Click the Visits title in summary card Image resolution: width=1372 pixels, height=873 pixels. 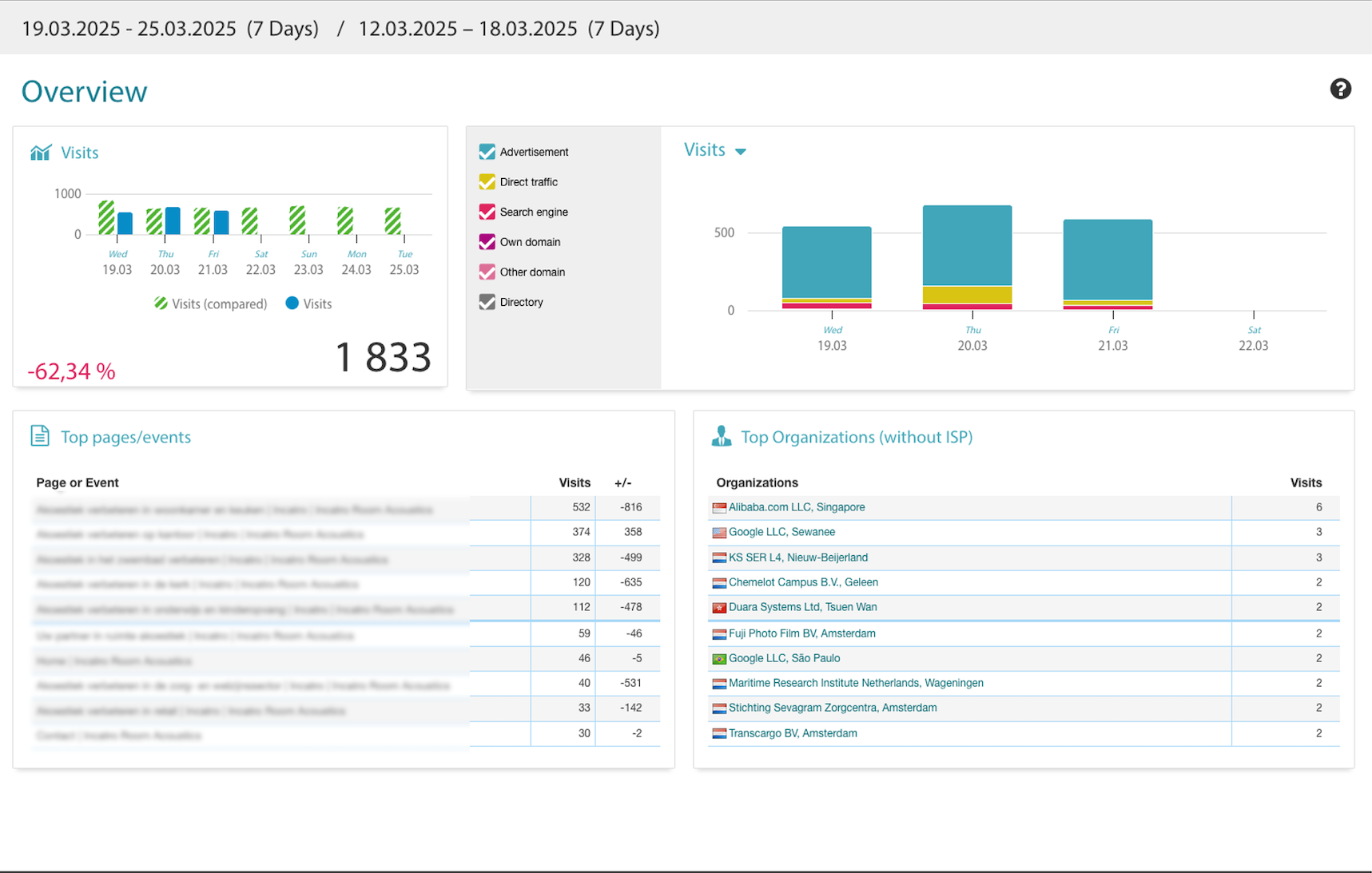[x=80, y=153]
